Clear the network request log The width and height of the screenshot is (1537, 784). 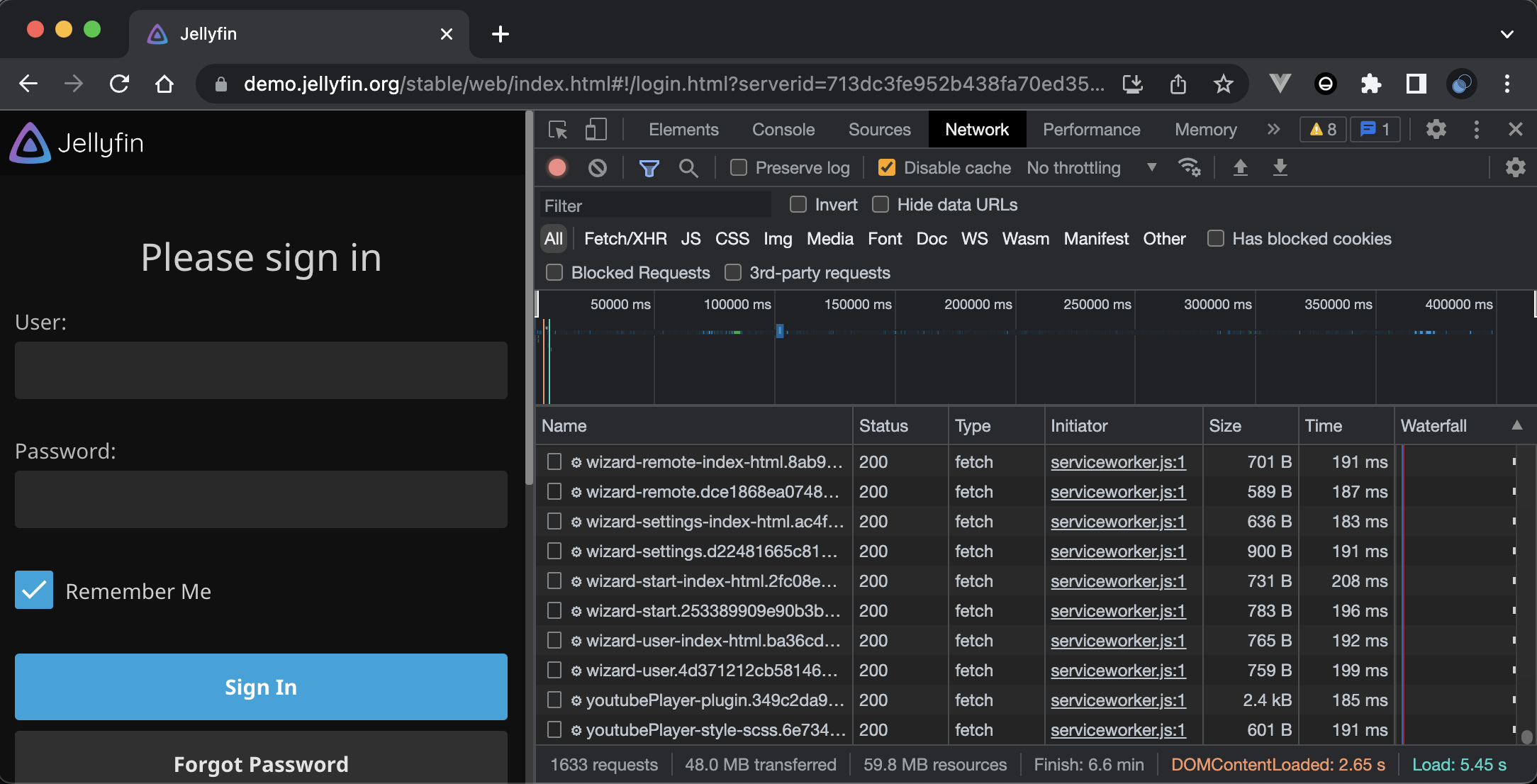coord(598,168)
